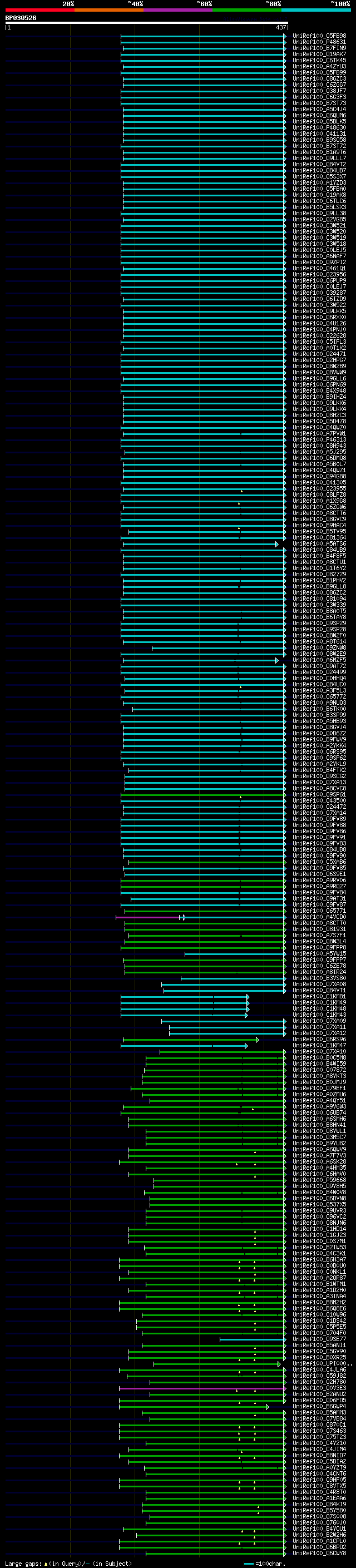Select hit label UniRef100_B4W159
This screenshot has width=356, height=1568.
(319, 1064)
